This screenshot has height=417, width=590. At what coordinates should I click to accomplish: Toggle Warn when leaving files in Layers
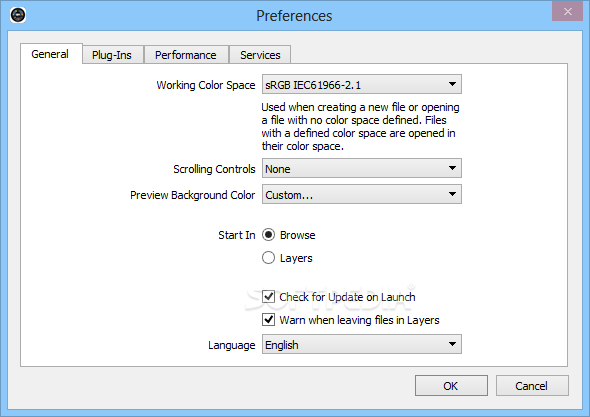point(268,320)
